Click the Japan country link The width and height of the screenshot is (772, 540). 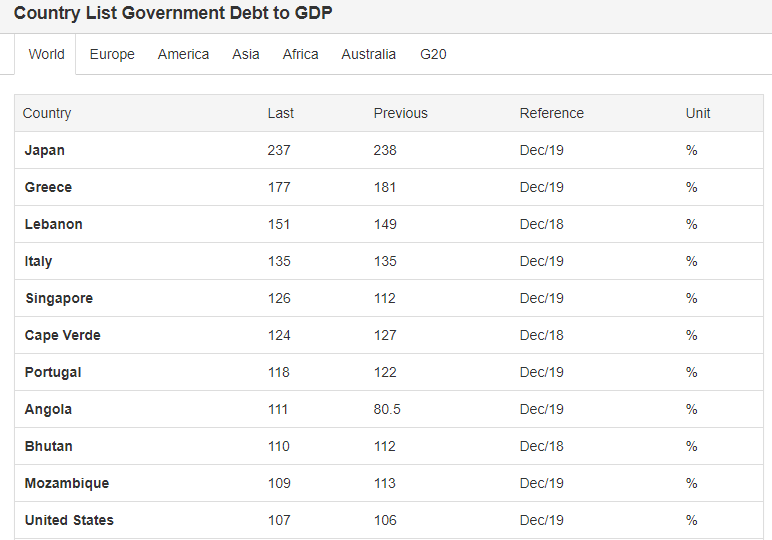tap(45, 150)
